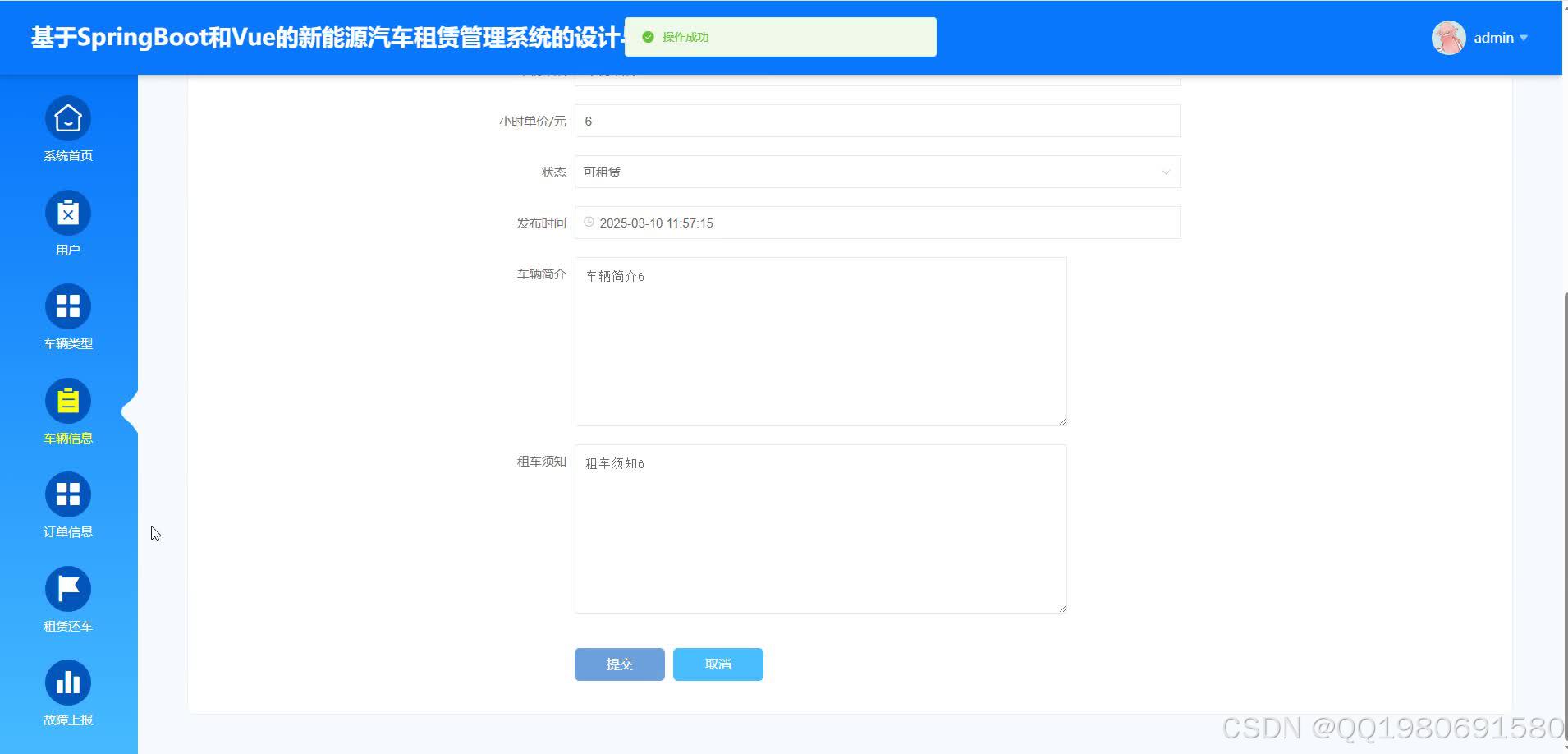Cancel editing with 取消 button

718,664
